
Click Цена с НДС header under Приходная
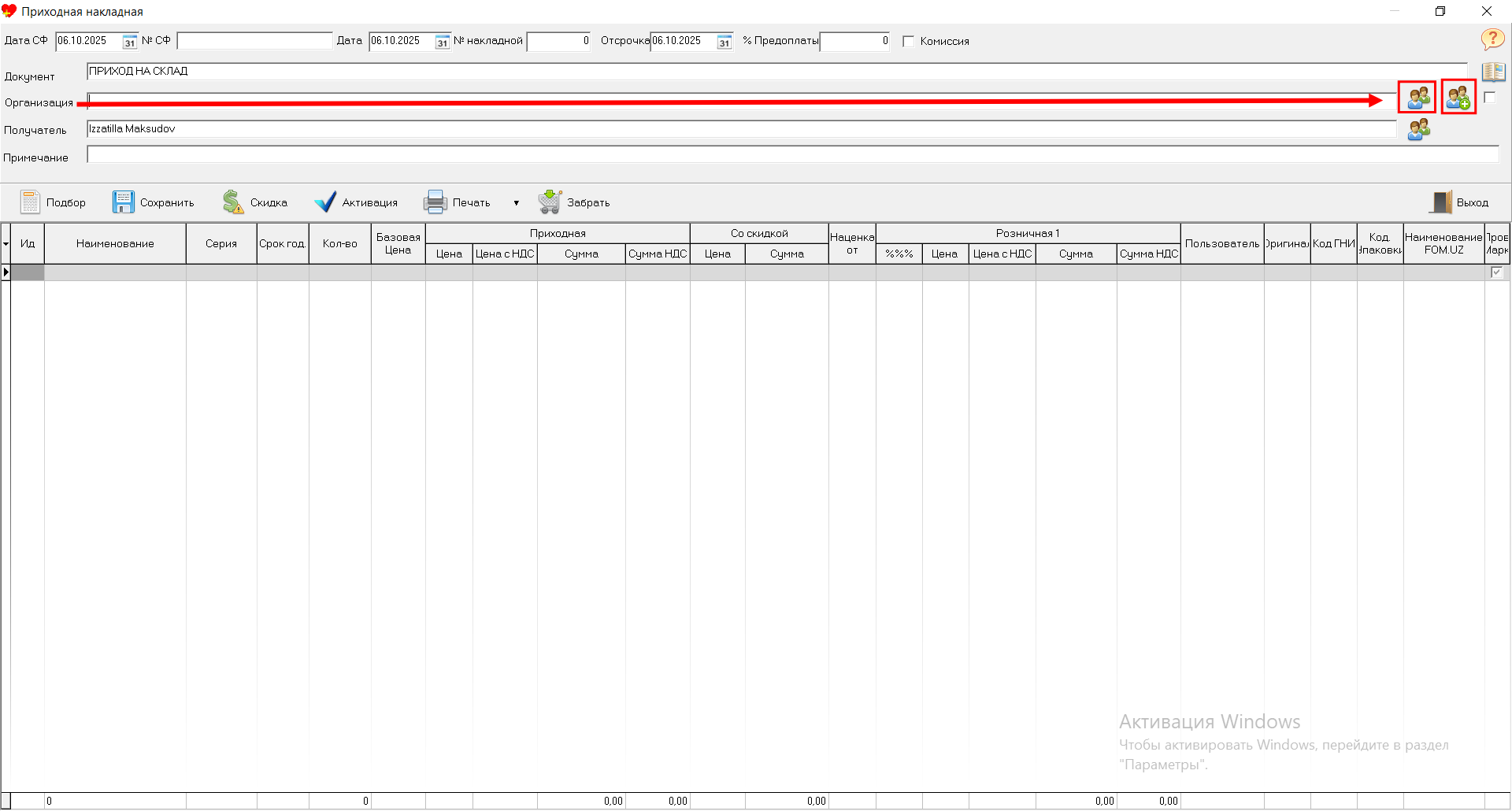(505, 254)
